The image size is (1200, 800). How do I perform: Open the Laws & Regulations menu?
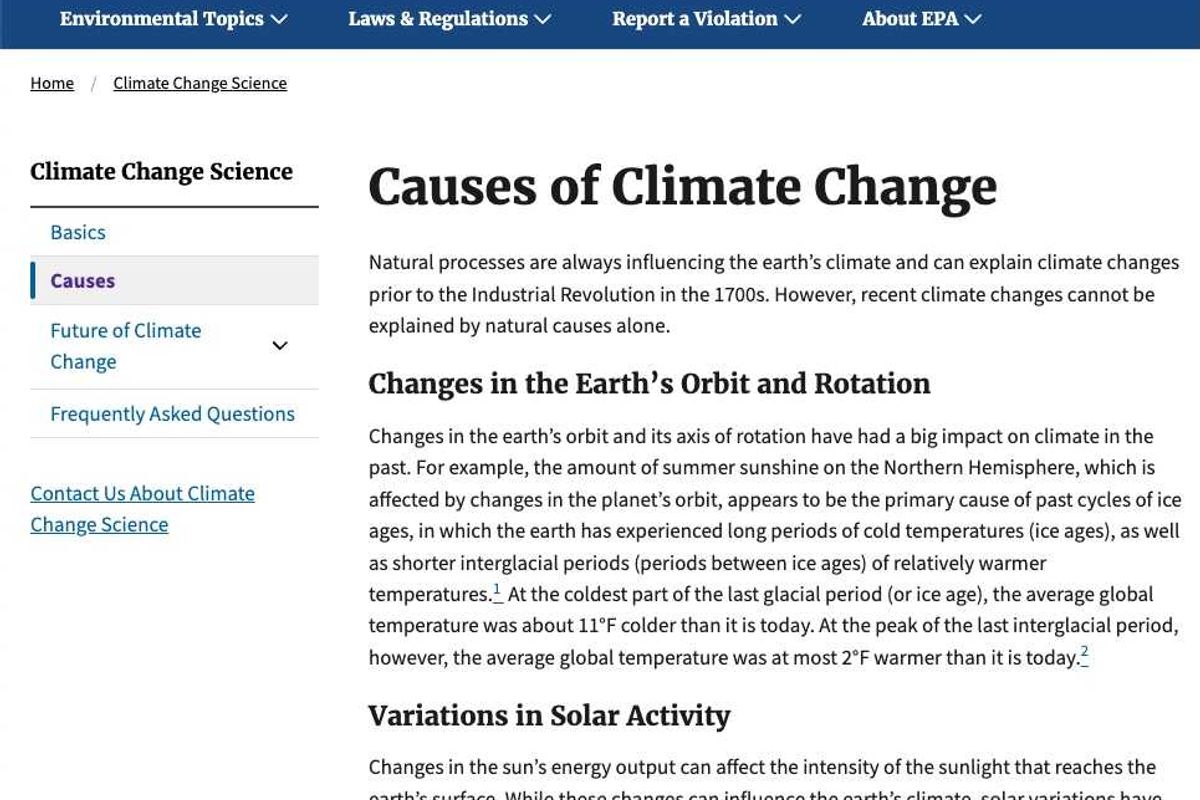(x=437, y=18)
